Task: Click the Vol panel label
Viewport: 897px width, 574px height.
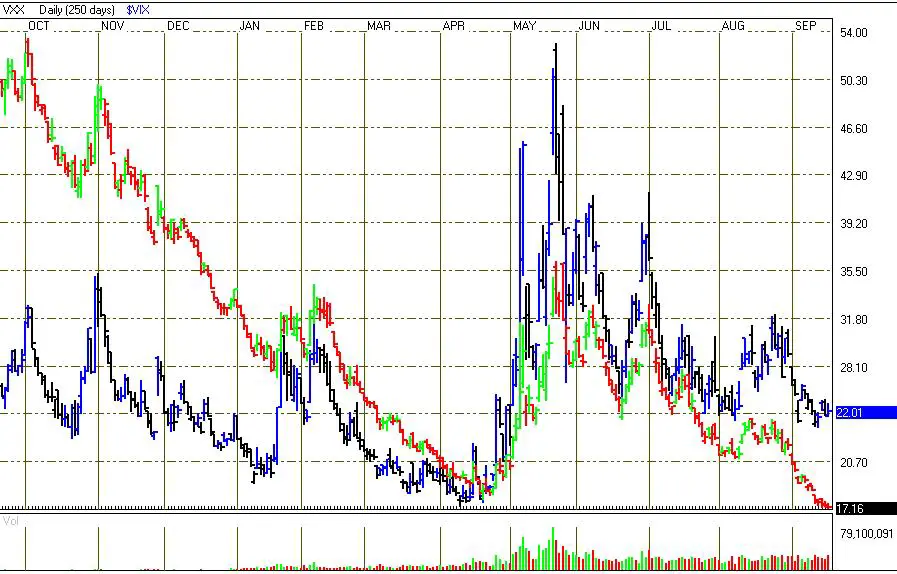Action: pos(11,521)
